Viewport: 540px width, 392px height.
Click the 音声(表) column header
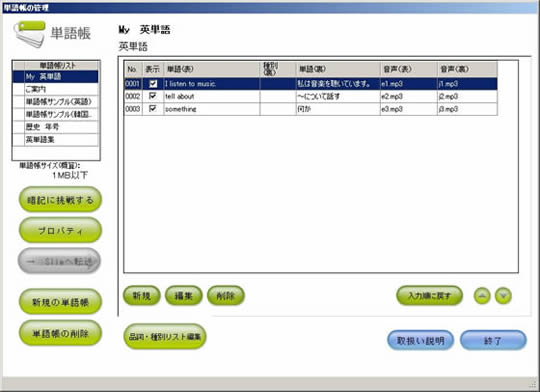pos(409,69)
